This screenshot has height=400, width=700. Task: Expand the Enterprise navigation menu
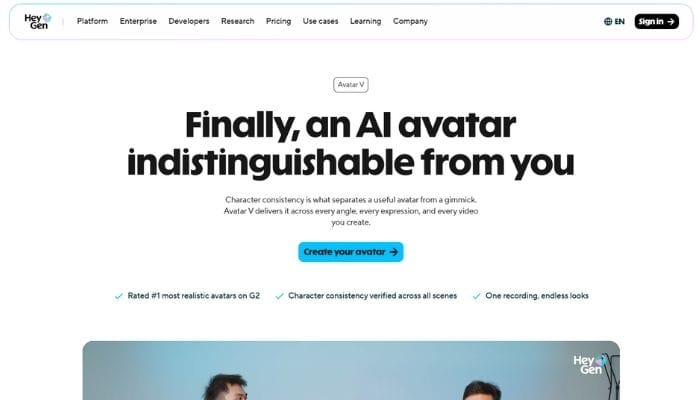coord(138,21)
